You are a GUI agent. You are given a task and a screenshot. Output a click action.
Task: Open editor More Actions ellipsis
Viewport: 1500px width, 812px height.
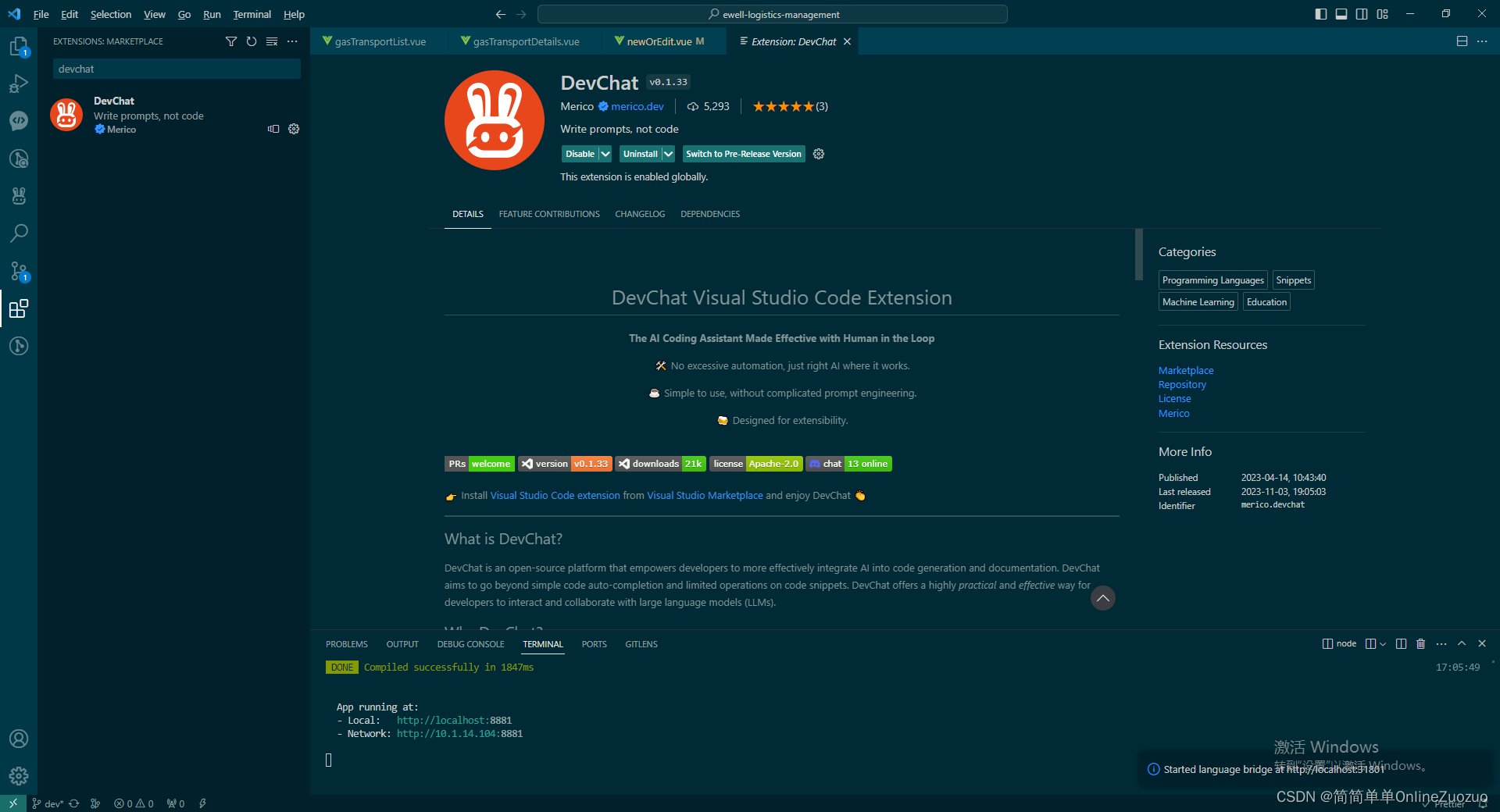pyautogui.click(x=1482, y=41)
